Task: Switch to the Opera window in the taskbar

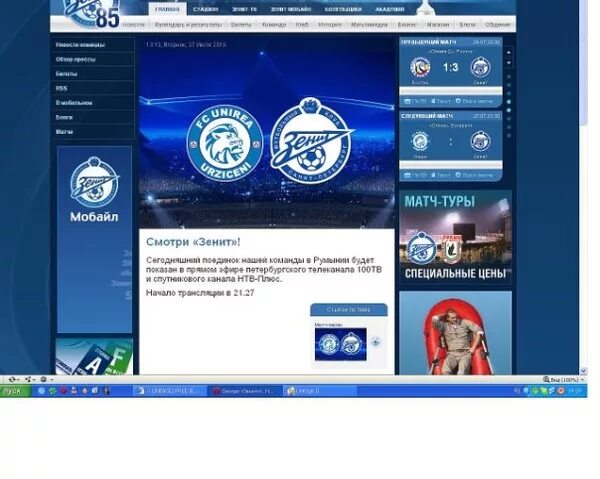Action: (x=245, y=391)
